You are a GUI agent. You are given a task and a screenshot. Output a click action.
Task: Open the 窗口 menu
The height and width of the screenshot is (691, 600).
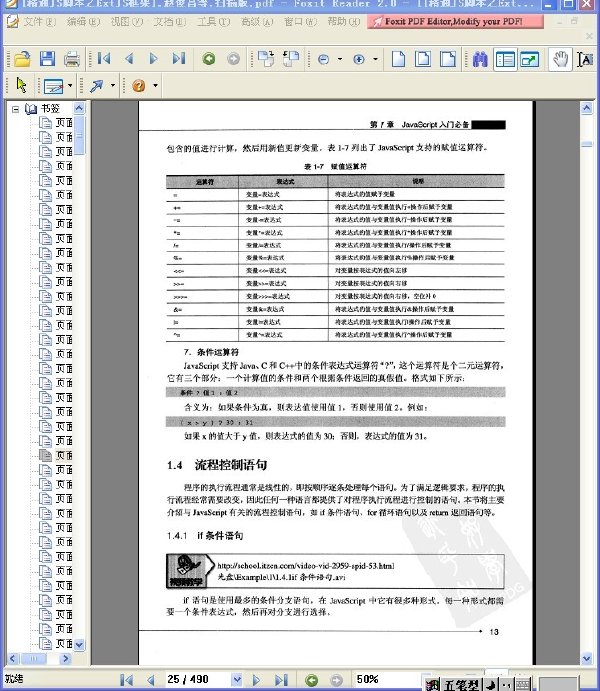click(300, 22)
